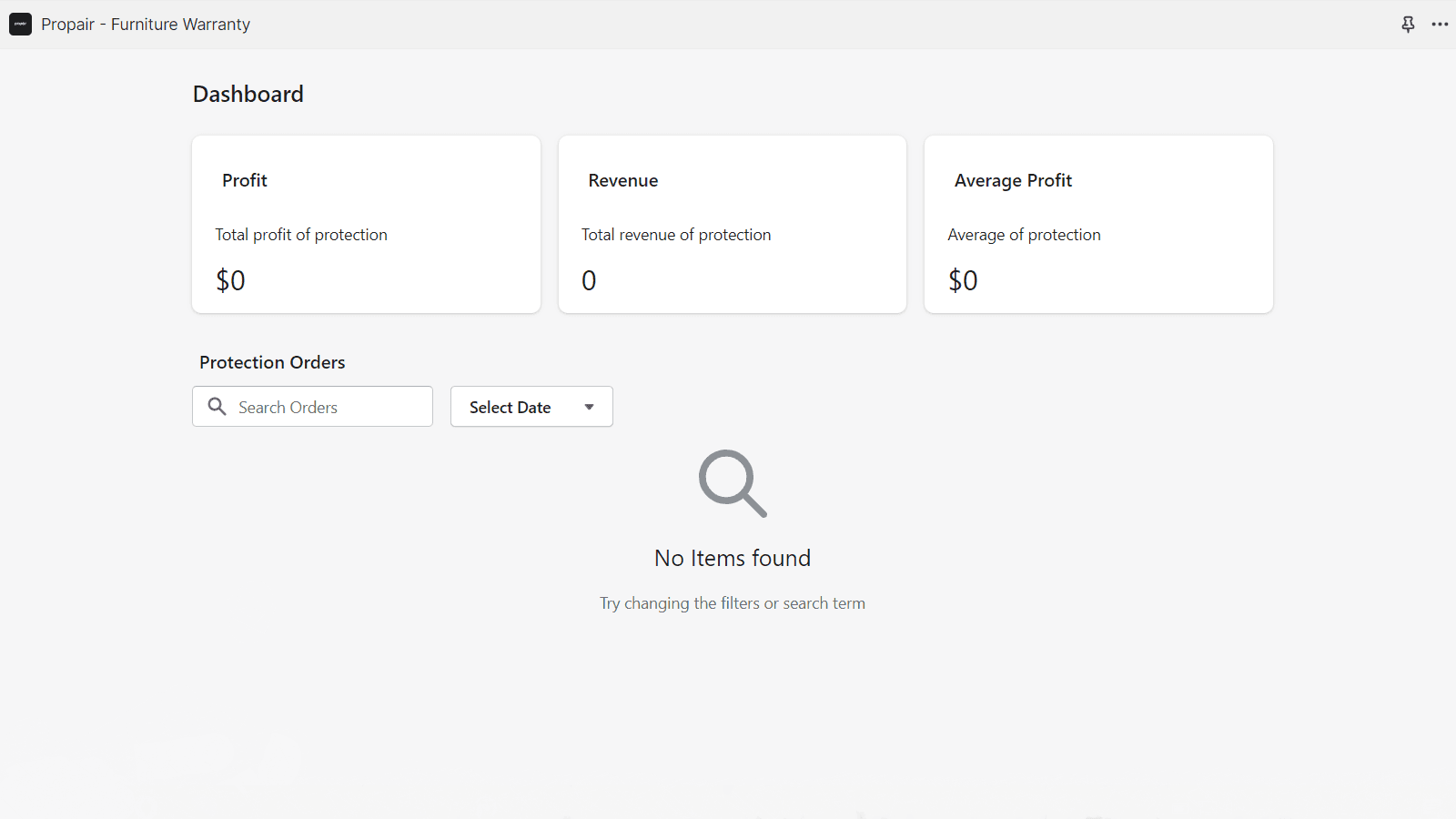Click the magnifier icon inside Search Orders
This screenshot has width=1456, height=819.
tap(217, 406)
